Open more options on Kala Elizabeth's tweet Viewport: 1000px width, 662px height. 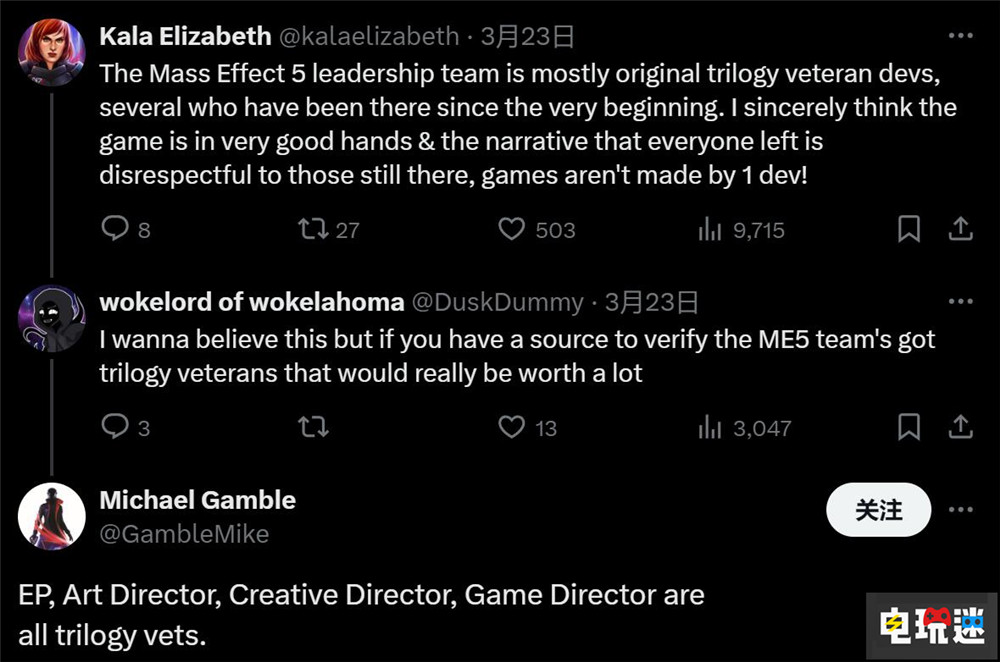pyautogui.click(x=960, y=37)
